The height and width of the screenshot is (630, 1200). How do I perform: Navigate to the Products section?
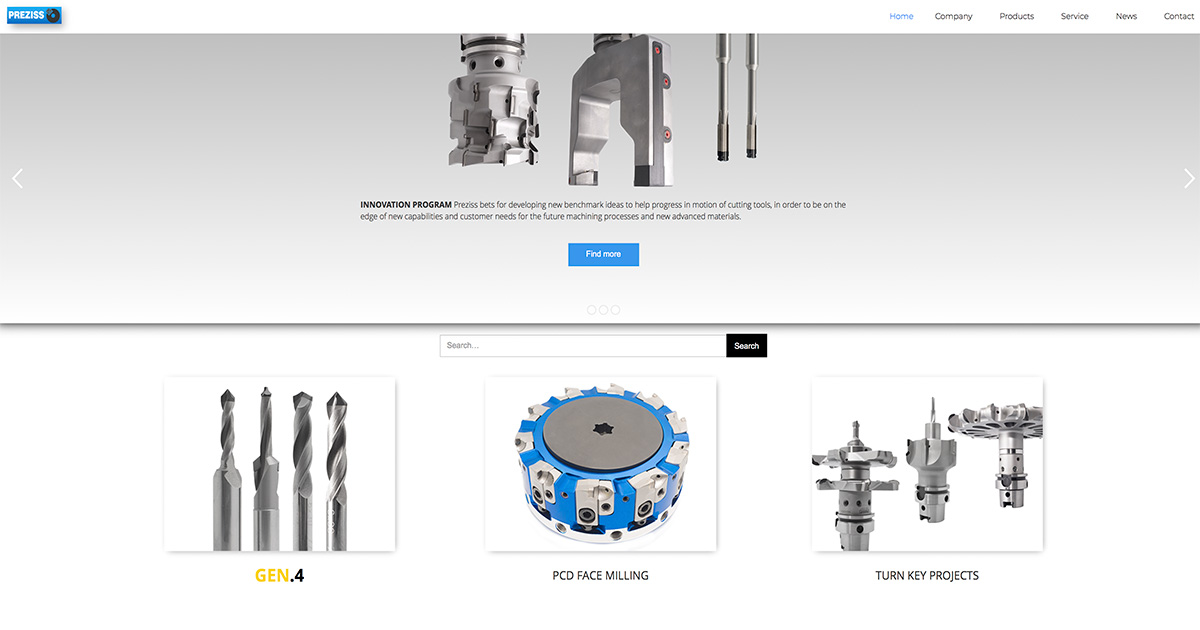(x=1016, y=16)
